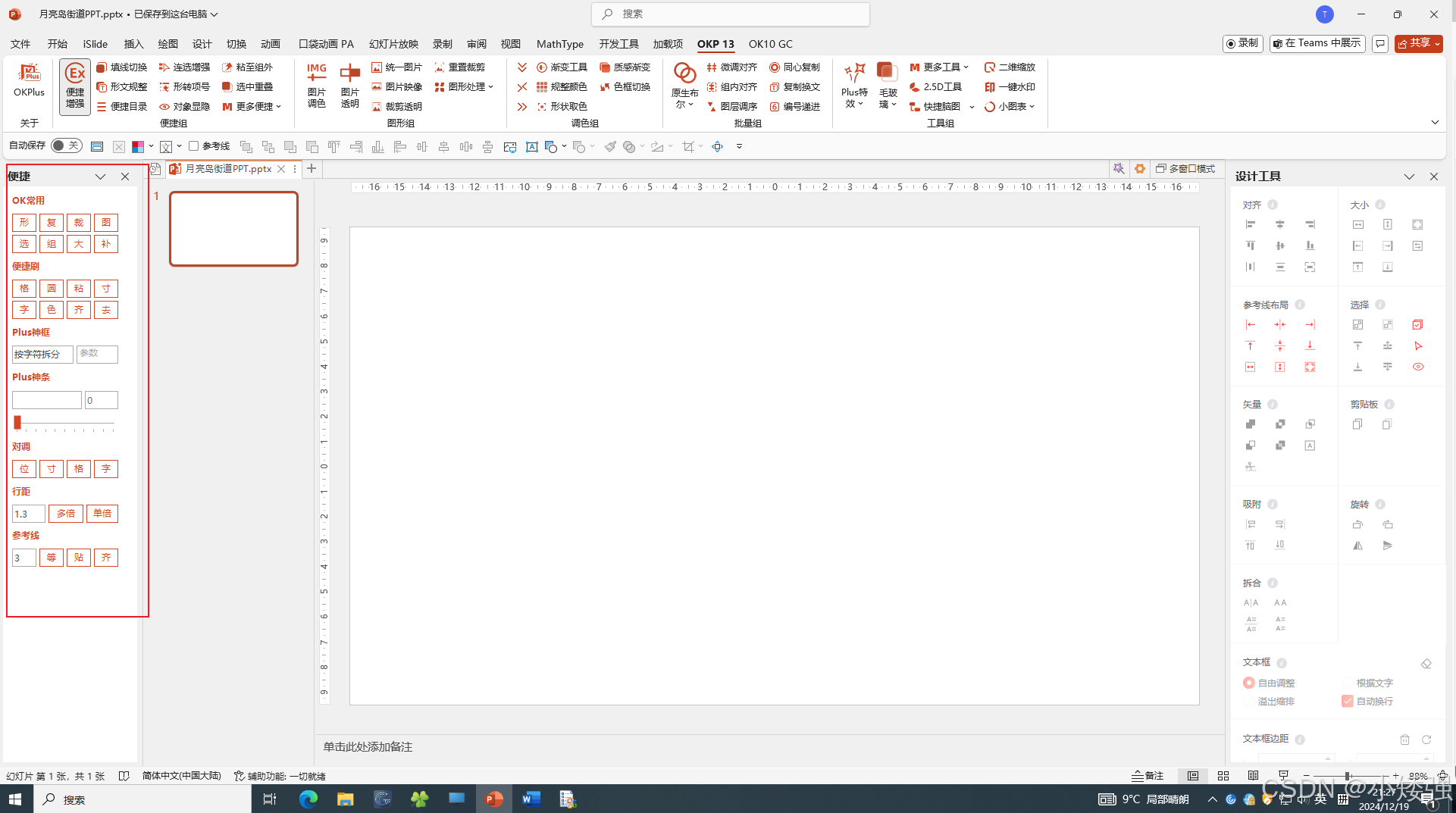This screenshot has height=813, width=1456.
Task: Open Microsoft Edge in the taskbar
Action: 308,799
